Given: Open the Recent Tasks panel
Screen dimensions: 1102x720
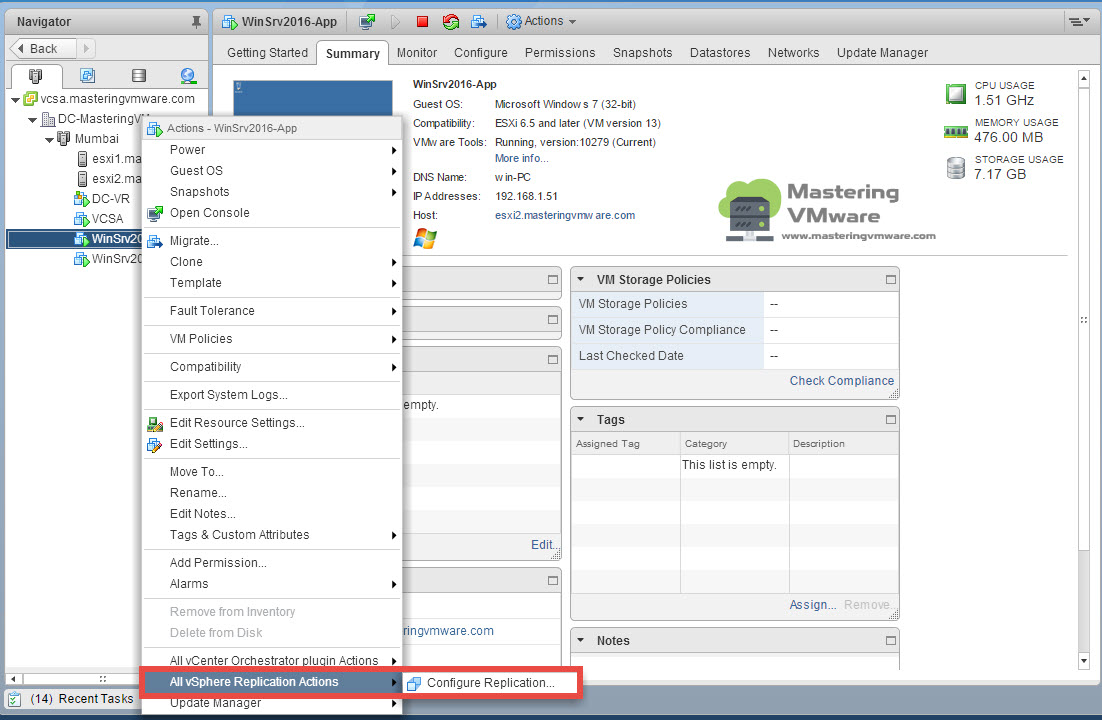Looking at the screenshot, I should 71,699.
